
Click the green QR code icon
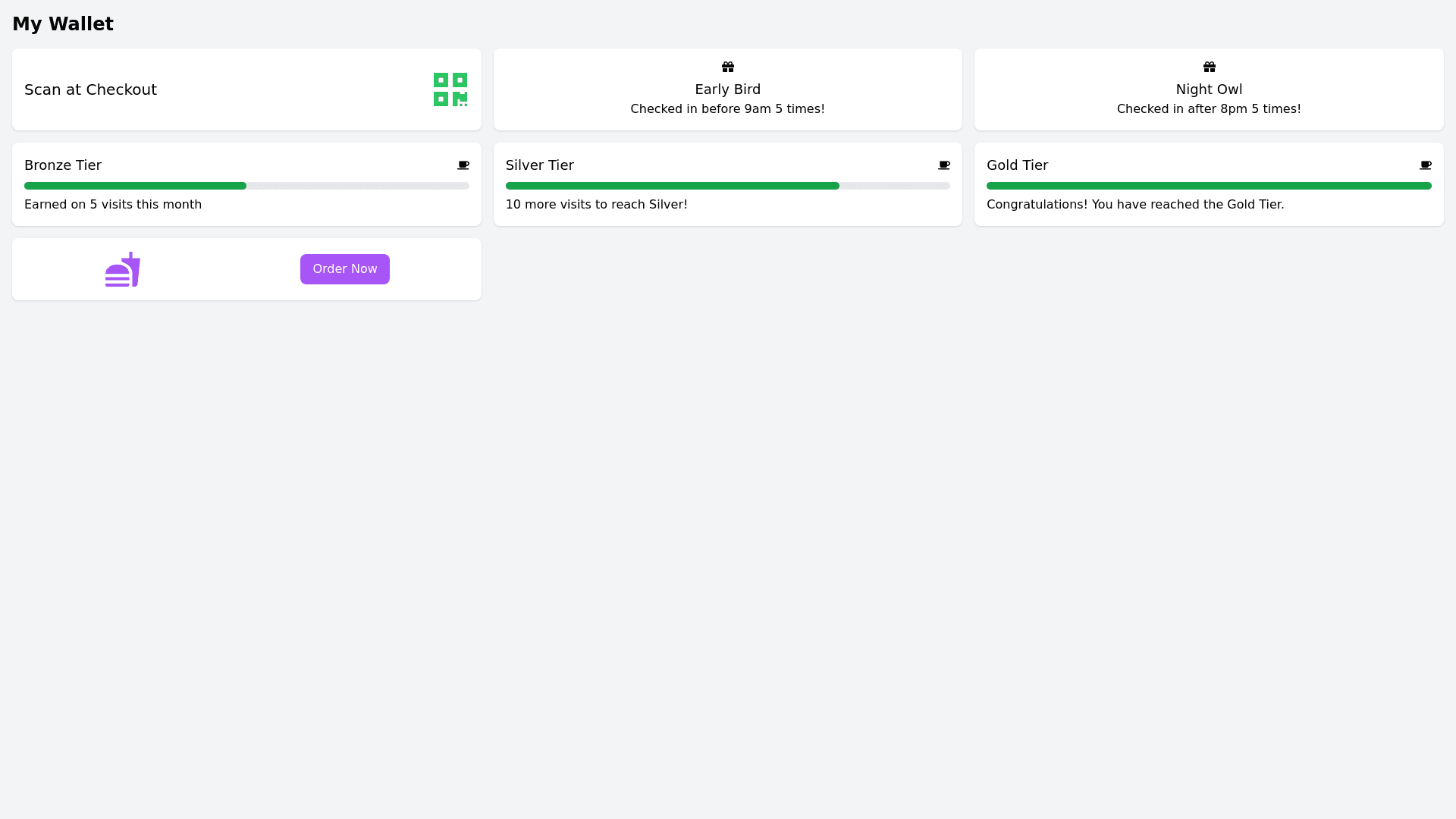pos(450,89)
